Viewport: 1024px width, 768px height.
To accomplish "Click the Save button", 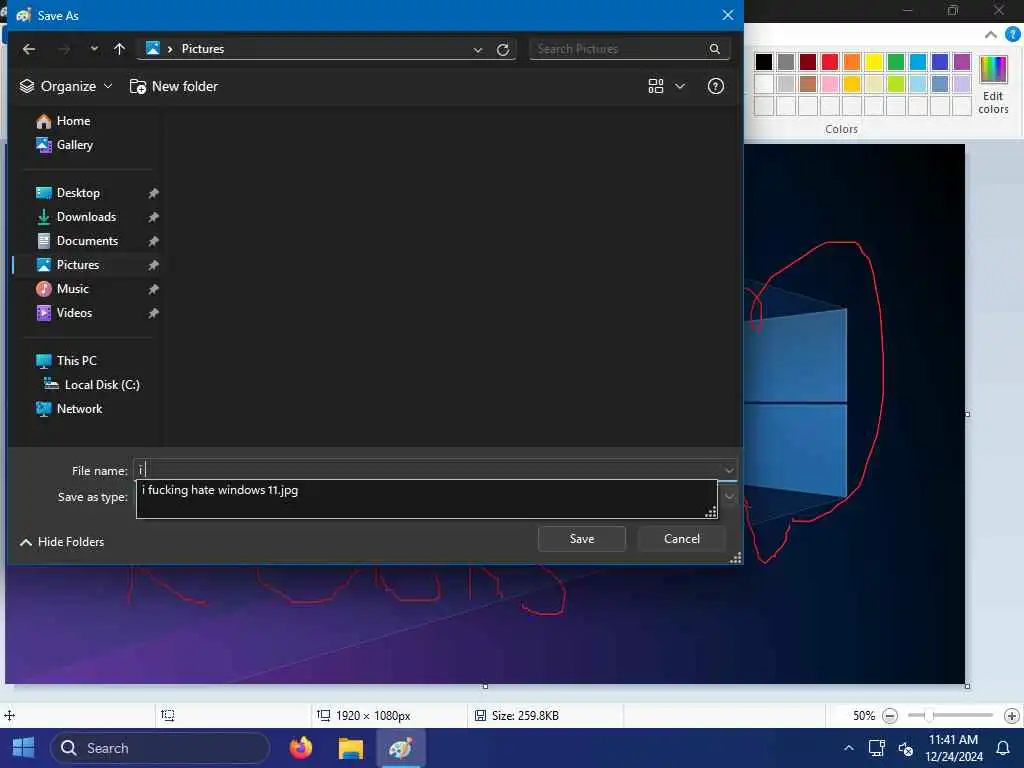I will 582,539.
